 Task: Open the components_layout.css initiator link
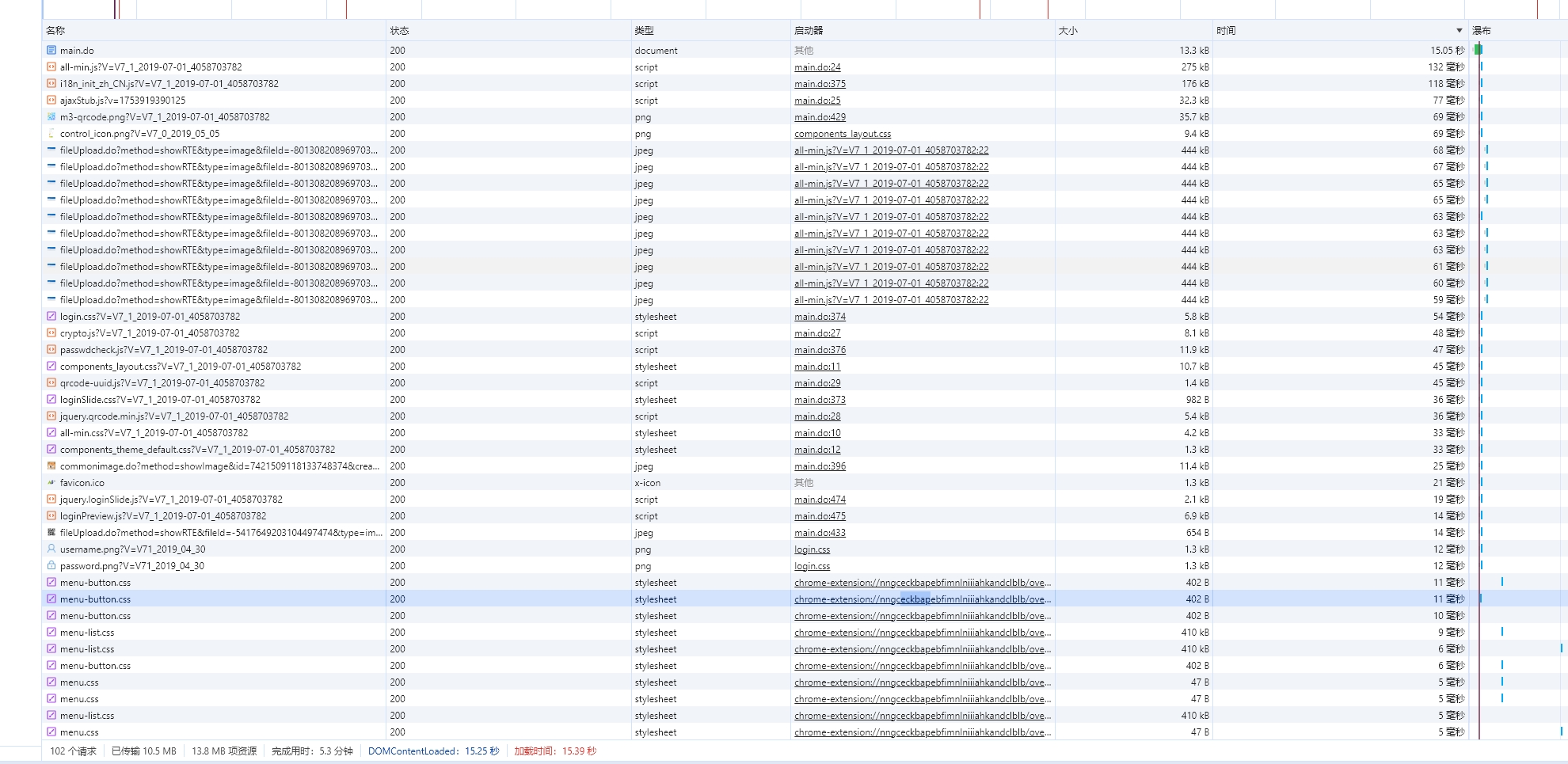click(x=843, y=134)
